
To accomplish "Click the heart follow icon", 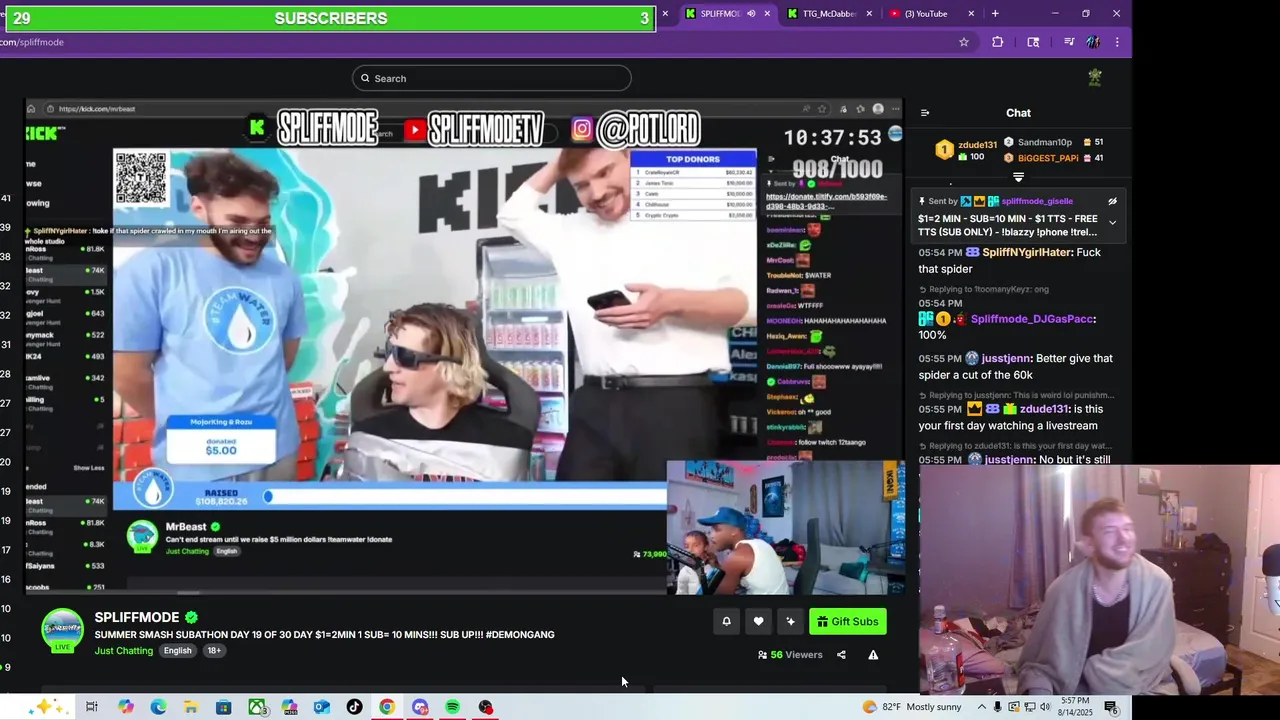I will [758, 622].
